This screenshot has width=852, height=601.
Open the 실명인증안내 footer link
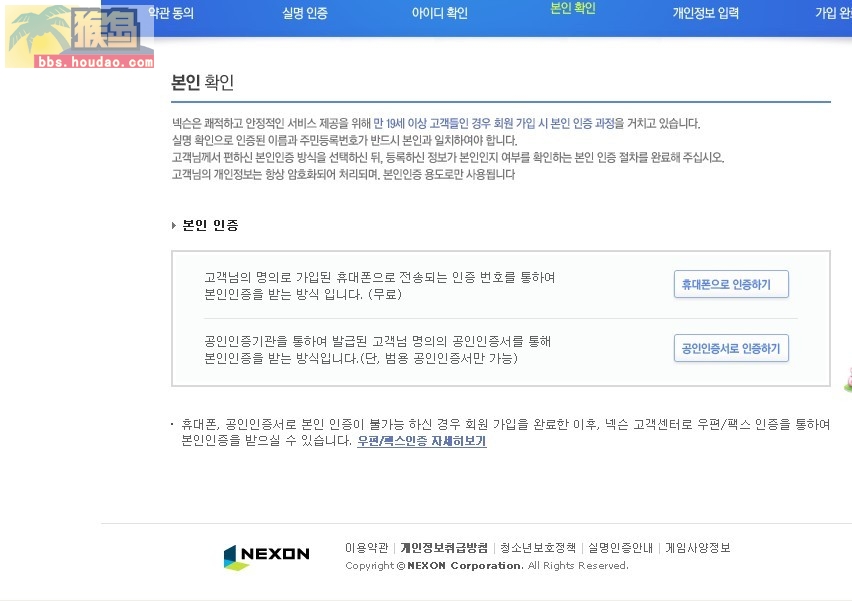pos(621,548)
